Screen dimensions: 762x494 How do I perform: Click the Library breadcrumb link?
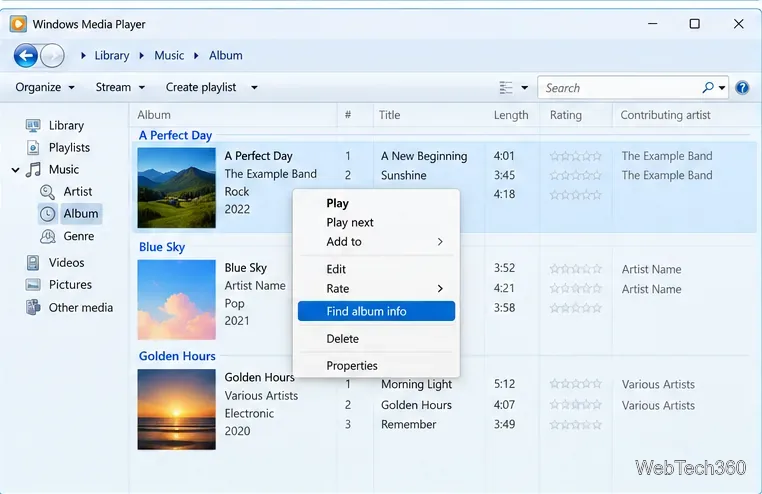pyautogui.click(x=112, y=55)
